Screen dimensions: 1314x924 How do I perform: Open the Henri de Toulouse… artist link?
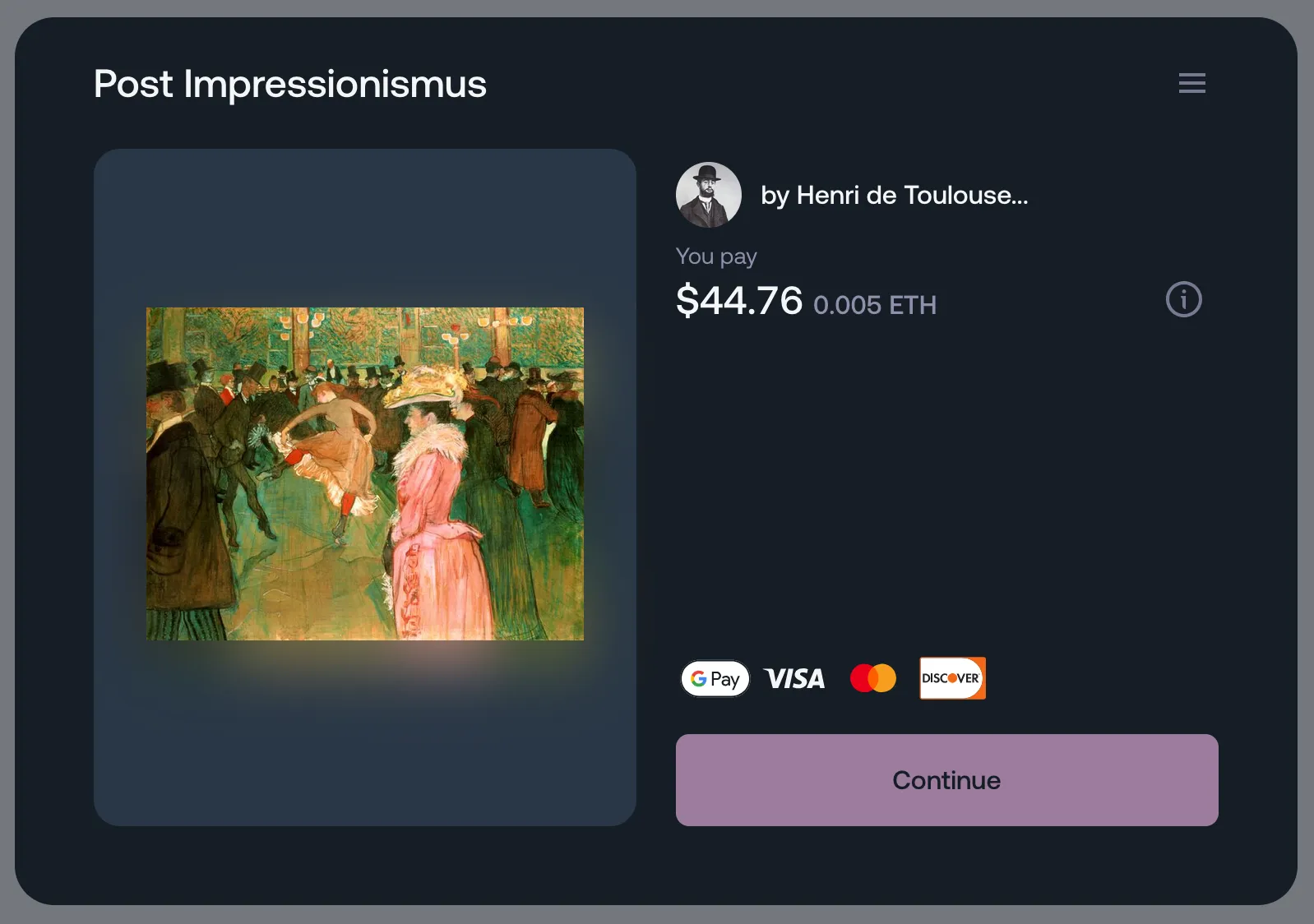[894, 196]
